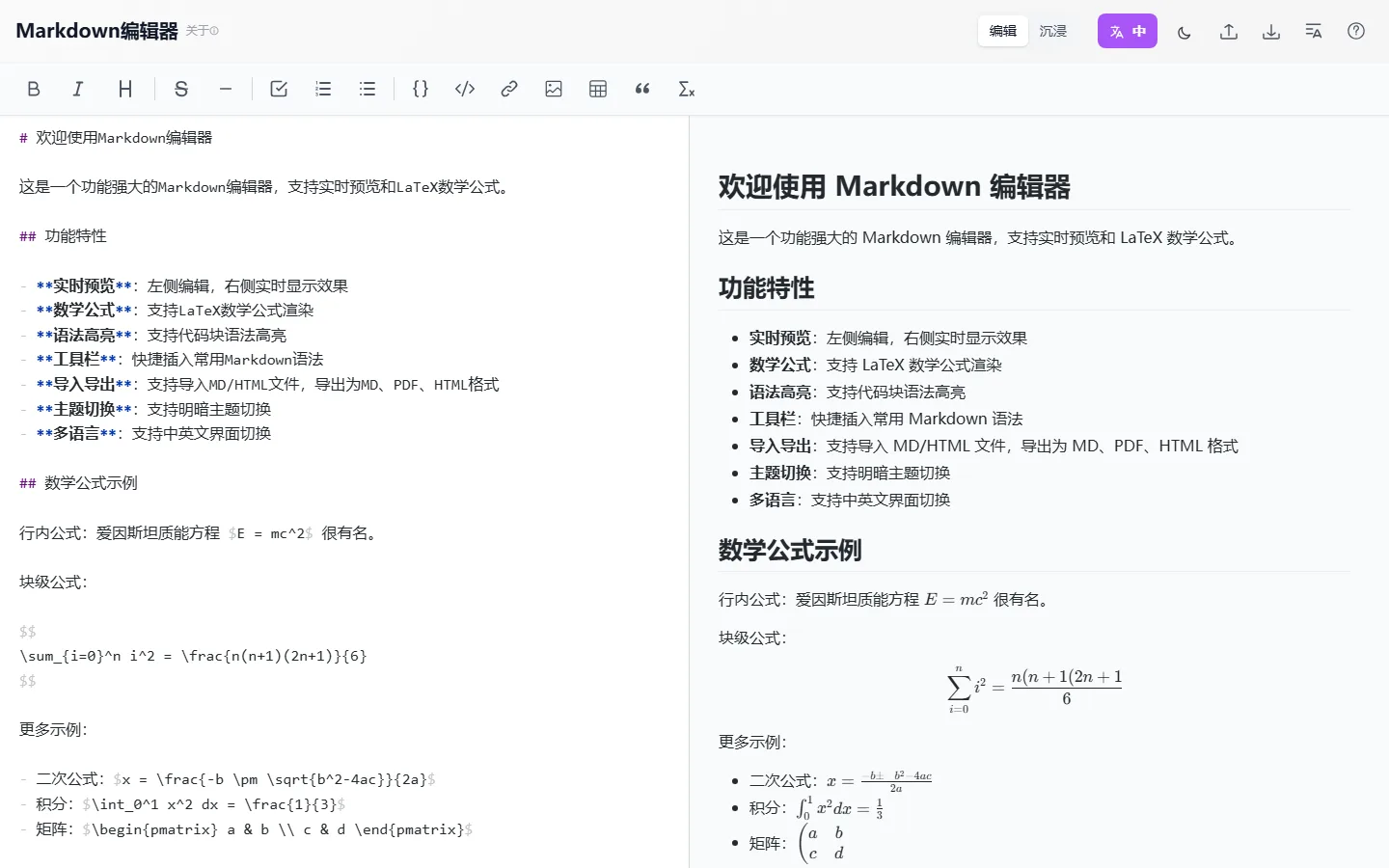Click the editor line starting with **导入导出**
The width and height of the screenshot is (1389, 868).
coord(259,384)
